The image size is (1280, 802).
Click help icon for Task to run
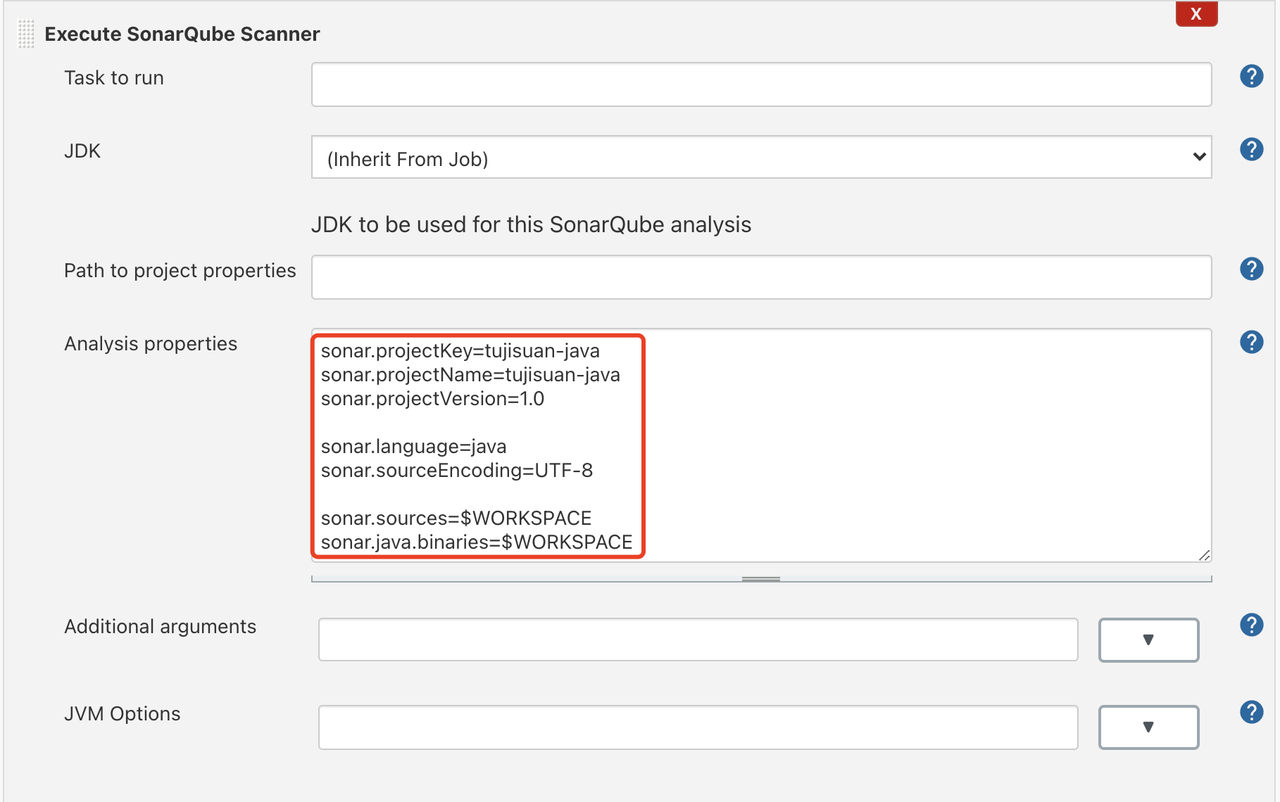(x=1251, y=76)
